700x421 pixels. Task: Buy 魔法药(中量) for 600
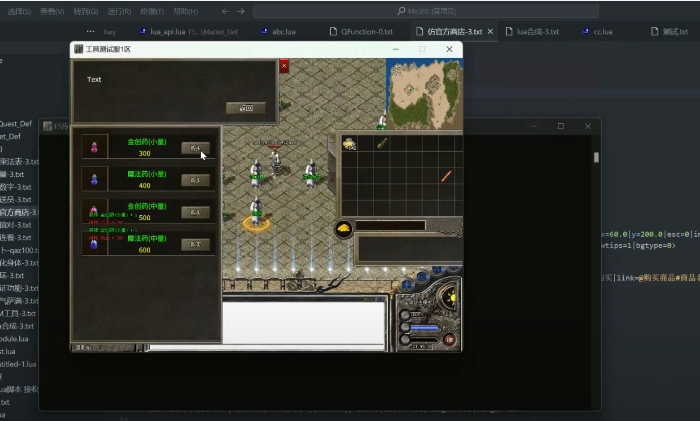[195, 244]
